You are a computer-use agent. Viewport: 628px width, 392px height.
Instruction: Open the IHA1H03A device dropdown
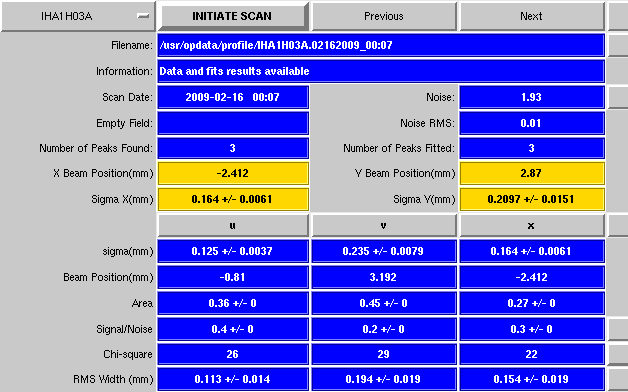tap(78, 16)
